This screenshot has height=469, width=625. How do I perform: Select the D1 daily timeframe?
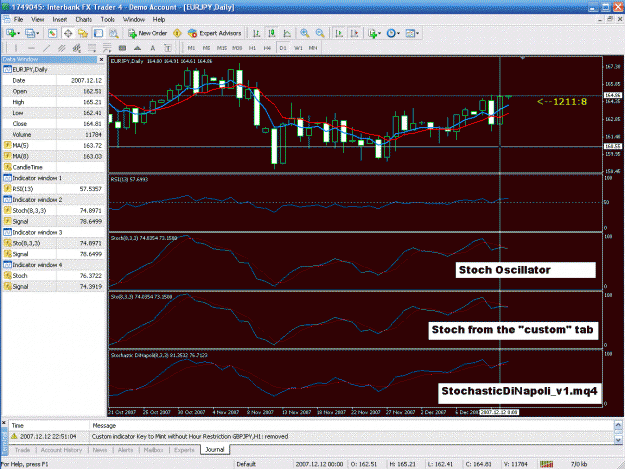[283, 48]
